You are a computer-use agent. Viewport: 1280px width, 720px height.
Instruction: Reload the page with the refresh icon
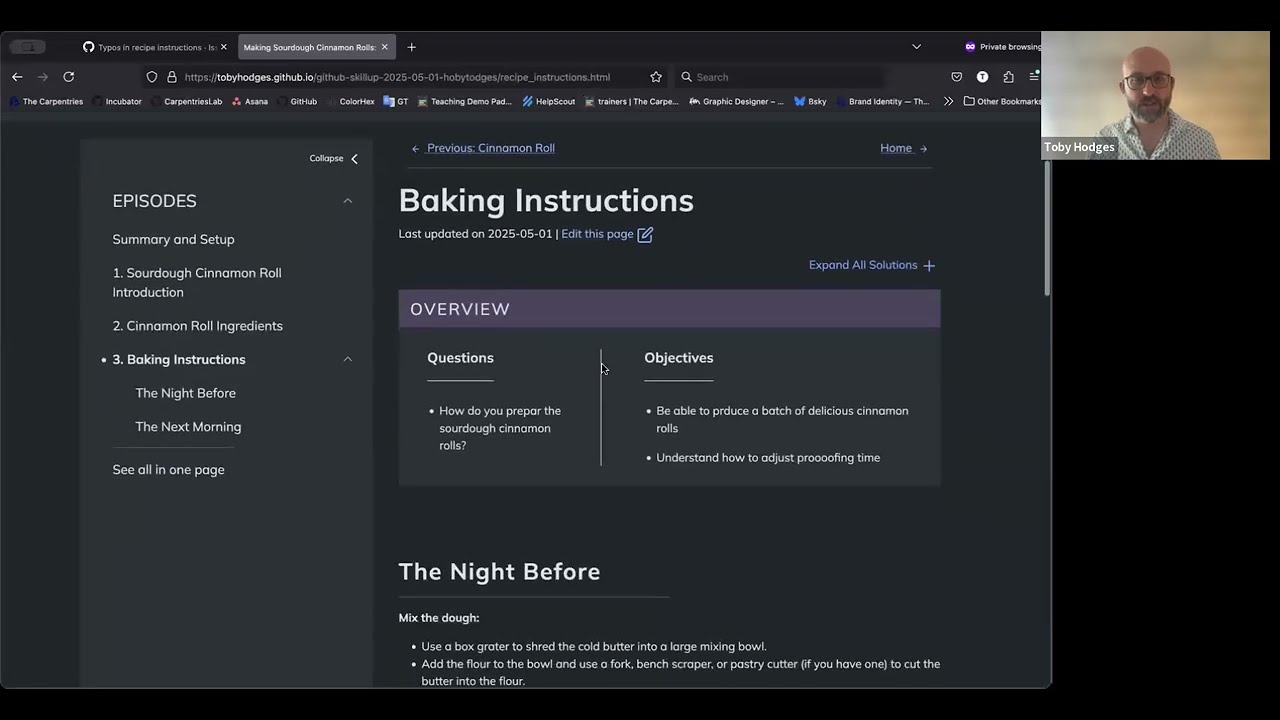click(69, 77)
